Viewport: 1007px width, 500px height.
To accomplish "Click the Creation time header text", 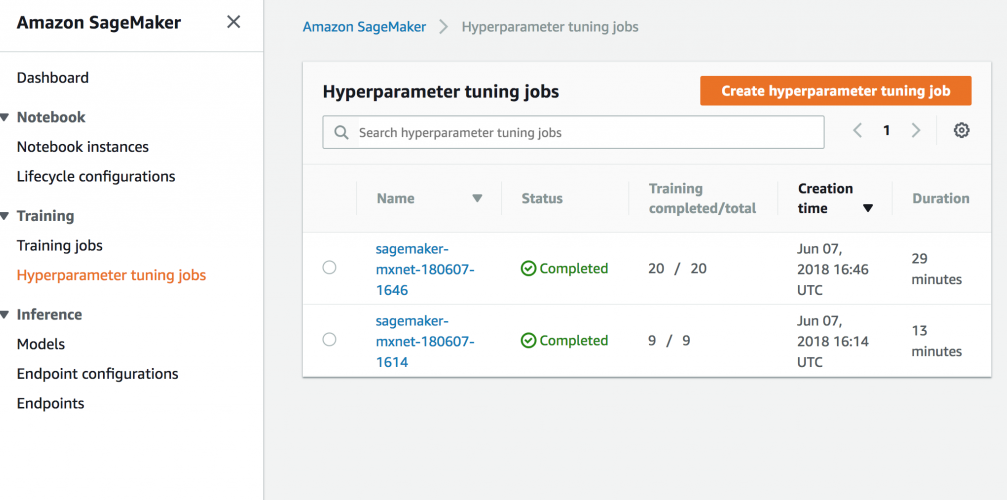I will pos(825,198).
